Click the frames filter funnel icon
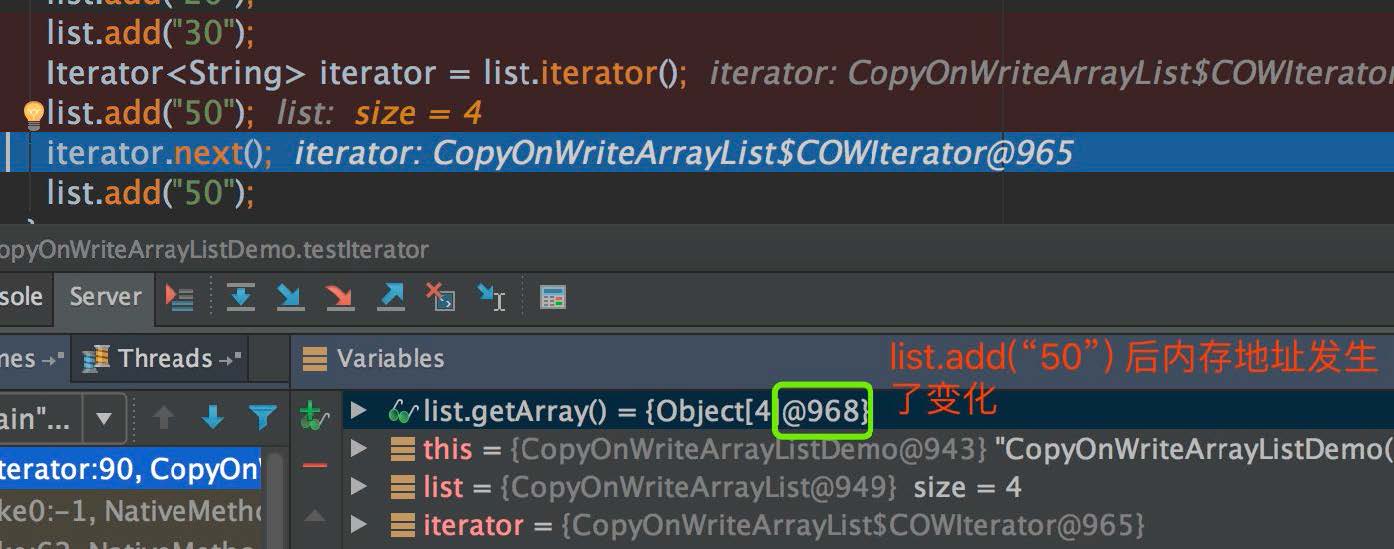This screenshot has width=1394, height=549. 262,417
